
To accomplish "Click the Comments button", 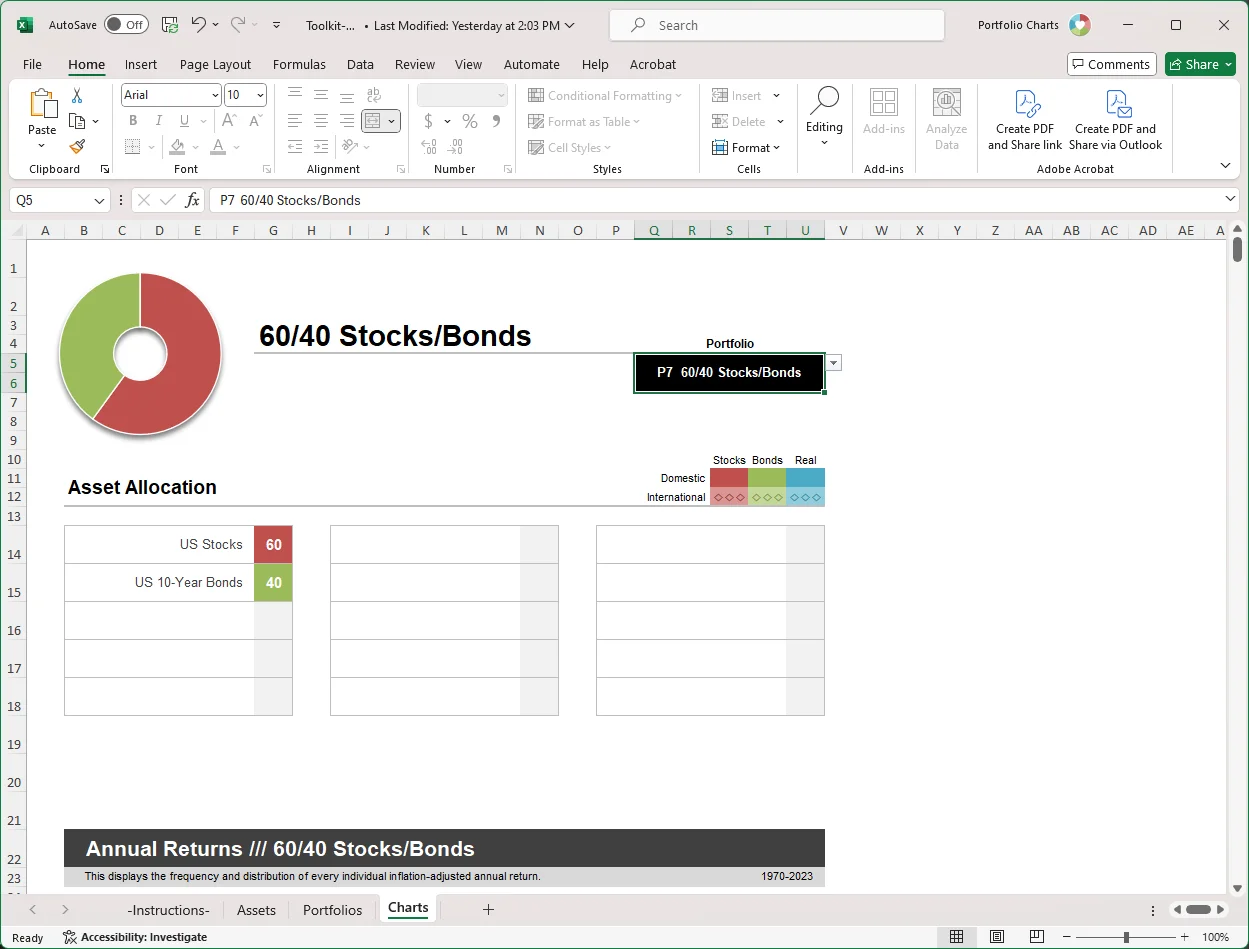I will [x=1112, y=64].
